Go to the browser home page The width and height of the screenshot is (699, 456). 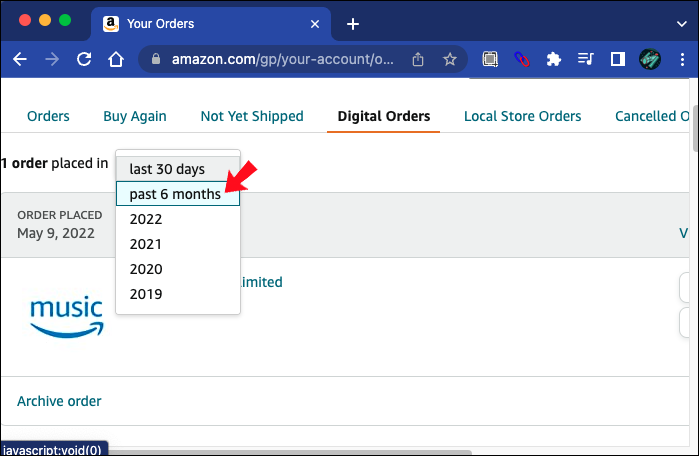[116, 59]
